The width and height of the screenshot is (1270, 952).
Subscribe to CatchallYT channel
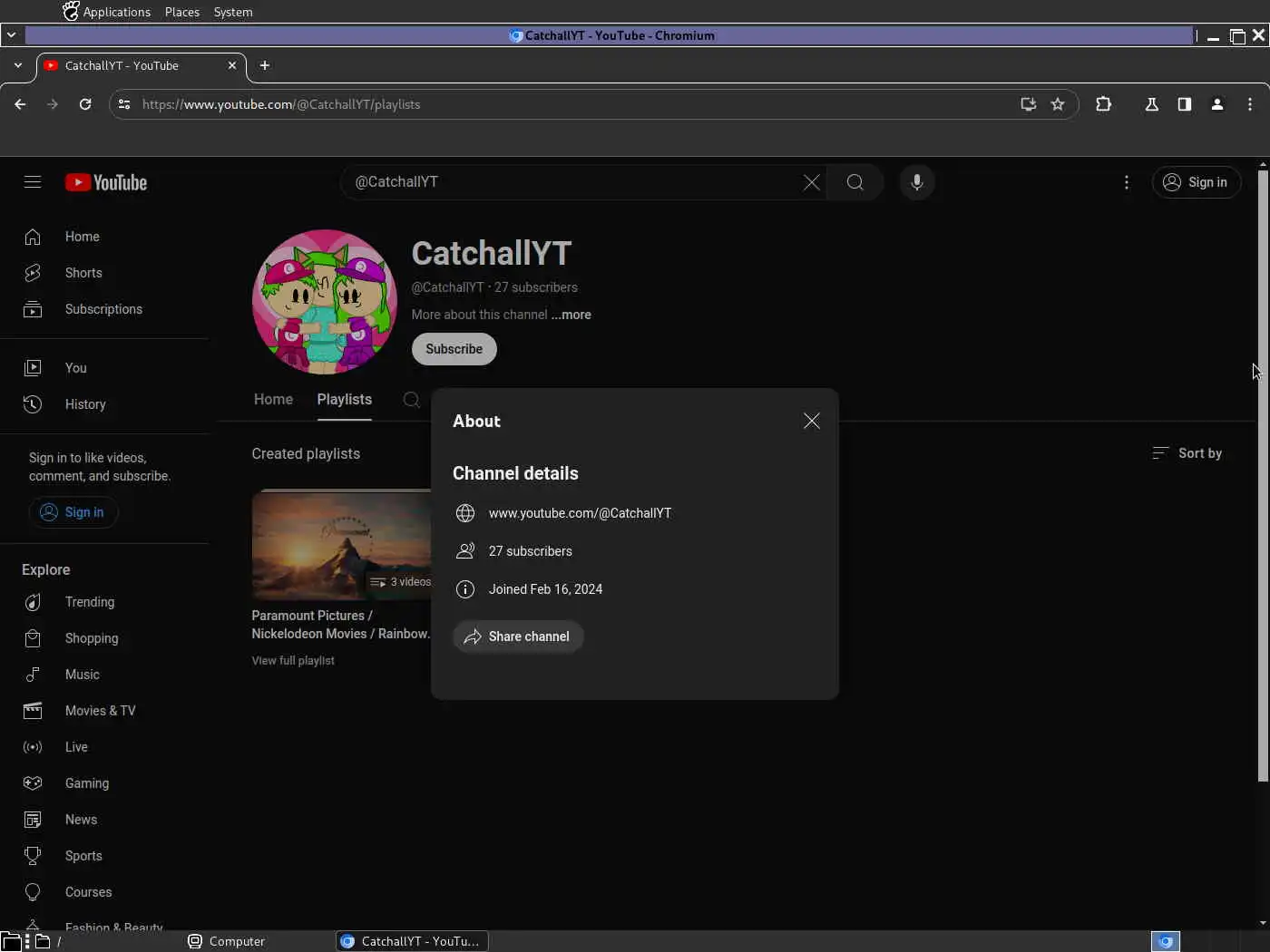454,349
